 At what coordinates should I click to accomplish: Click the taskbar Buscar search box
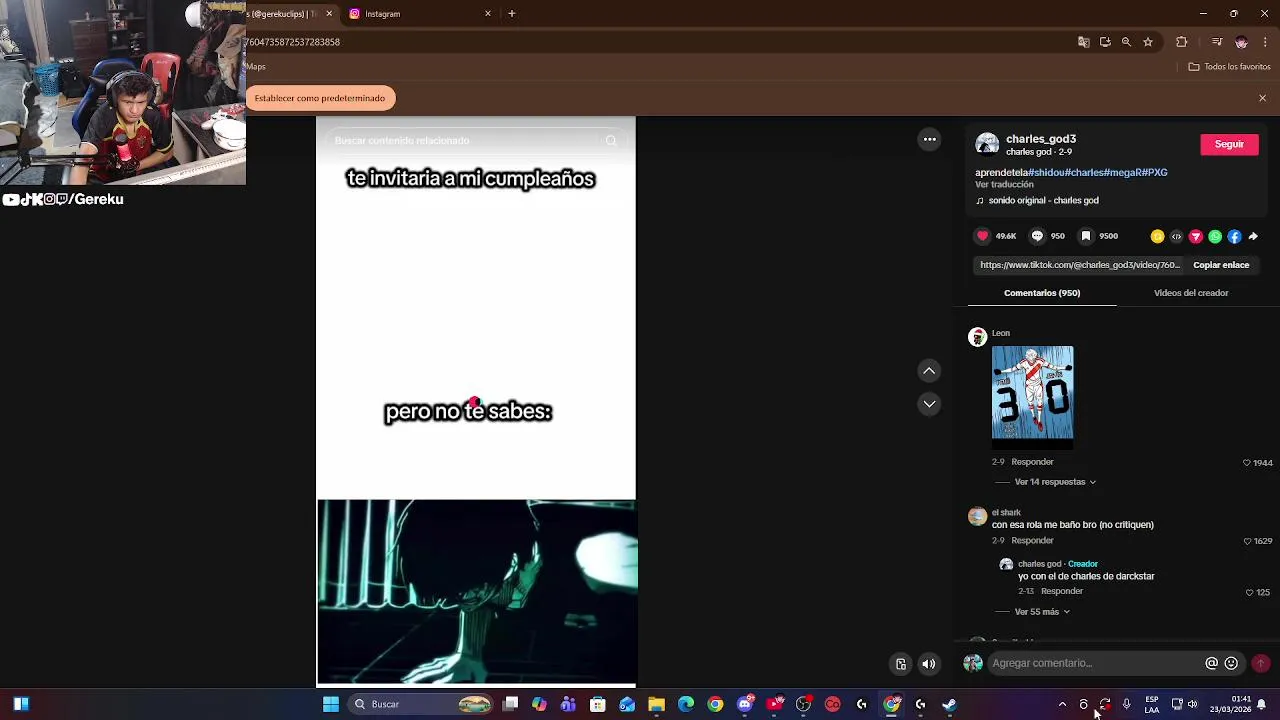coord(421,704)
